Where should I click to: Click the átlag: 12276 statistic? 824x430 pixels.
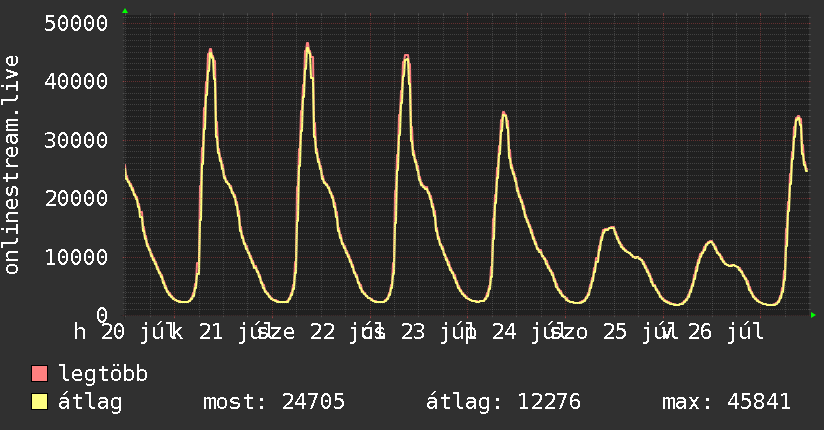point(503,402)
